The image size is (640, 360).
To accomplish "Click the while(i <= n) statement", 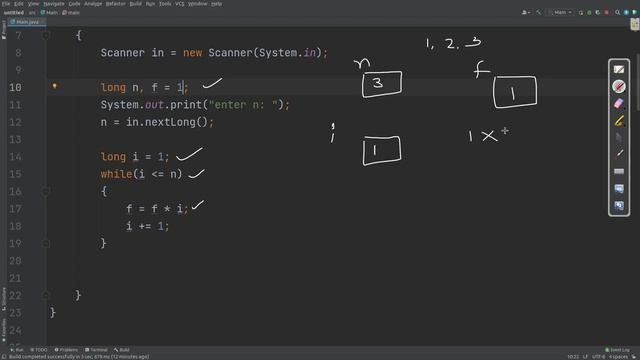I will (x=141, y=174).
